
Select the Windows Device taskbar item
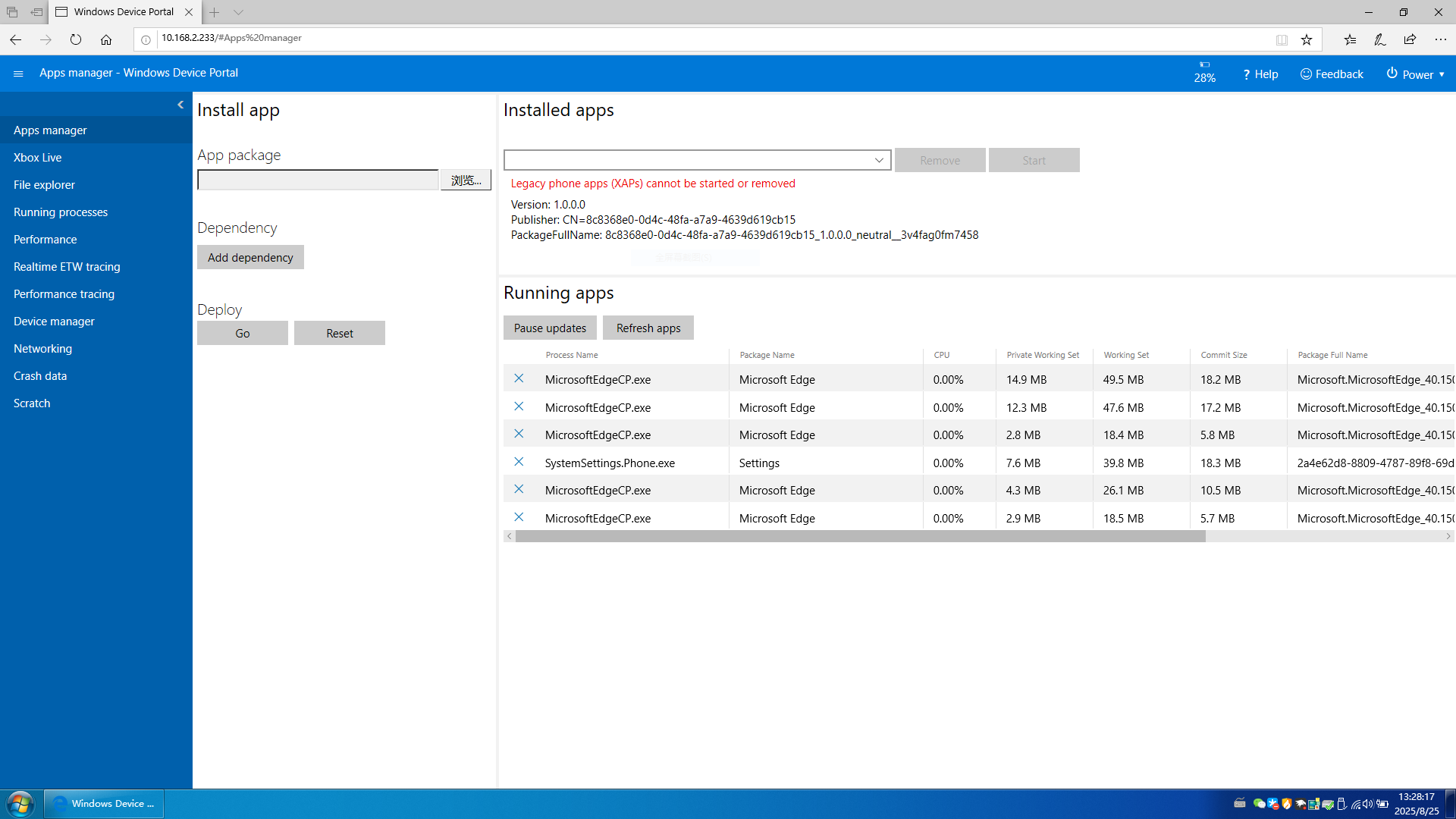[x=104, y=804]
